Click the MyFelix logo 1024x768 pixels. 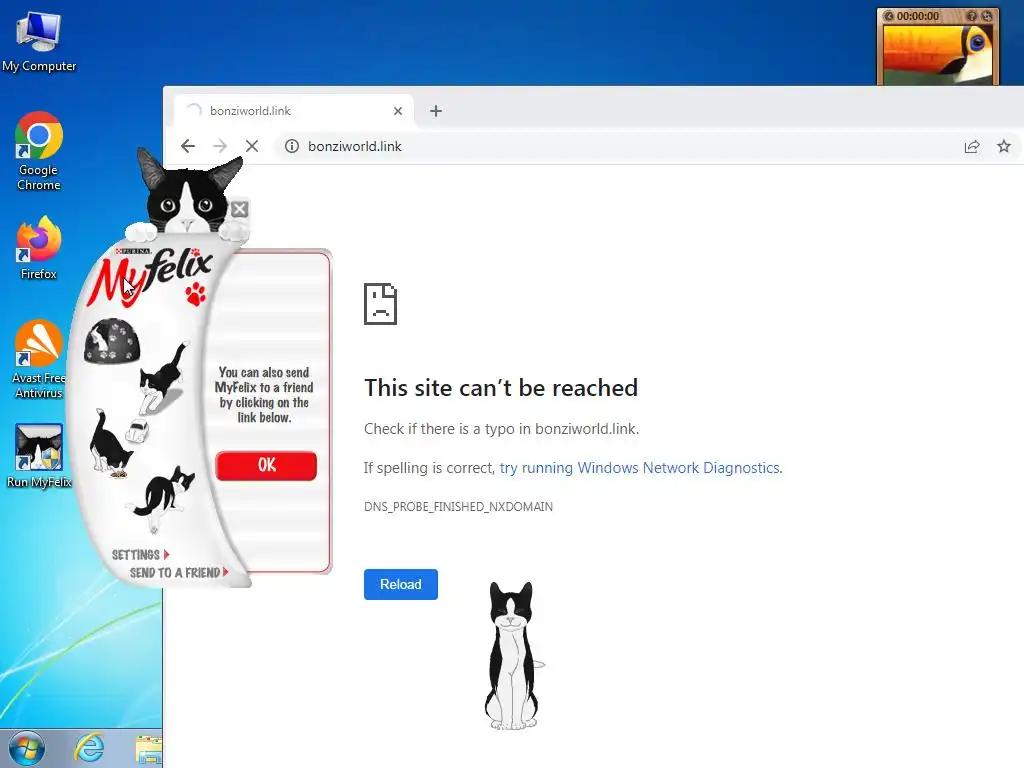152,276
